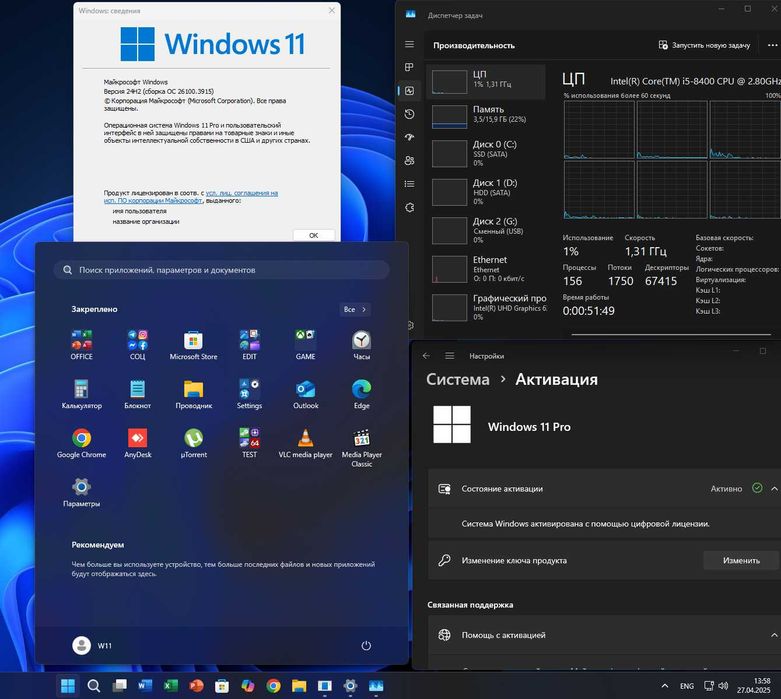Open Details page in Task Manager sidebar
Viewport: 781px width, 699px height.
point(409,184)
